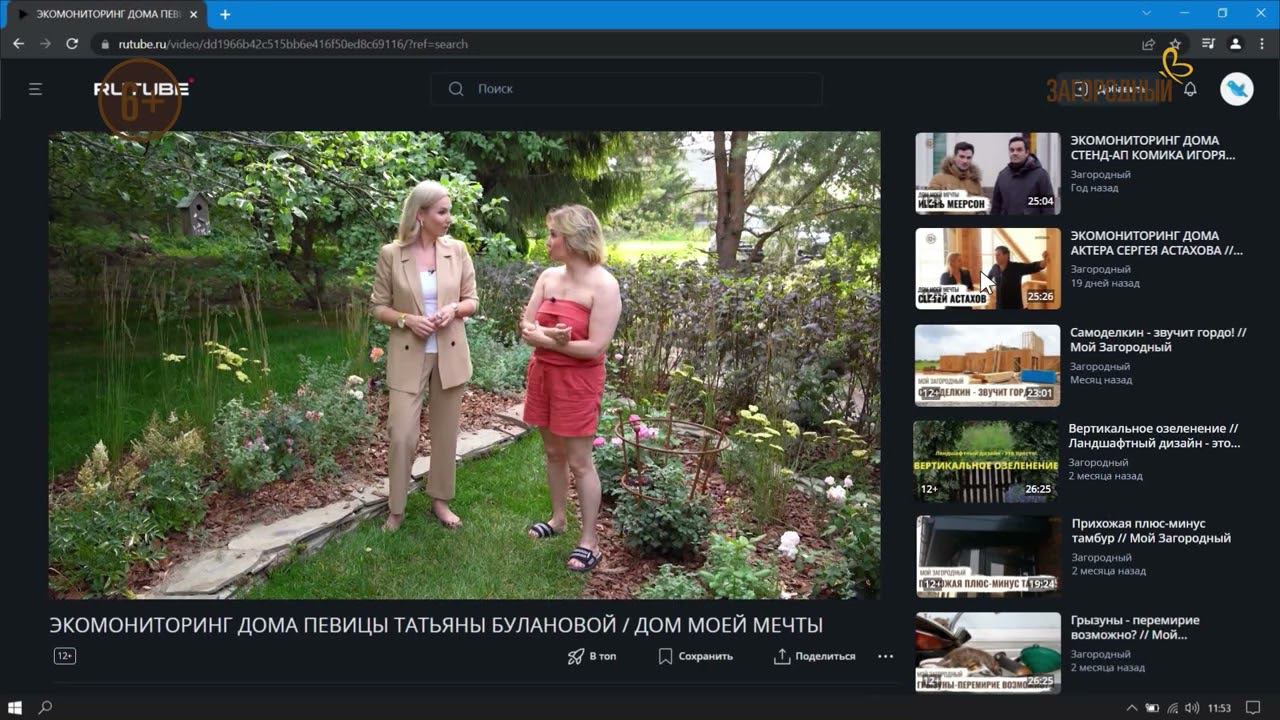The image size is (1280, 720).
Task: Focus the Поиск search field
Action: point(626,89)
